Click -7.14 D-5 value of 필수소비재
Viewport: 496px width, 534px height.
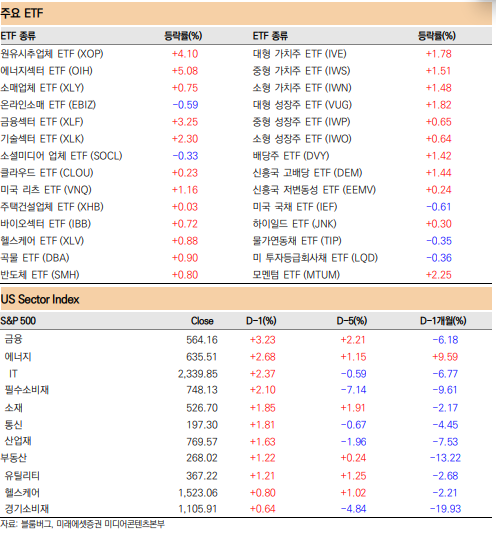354,390
